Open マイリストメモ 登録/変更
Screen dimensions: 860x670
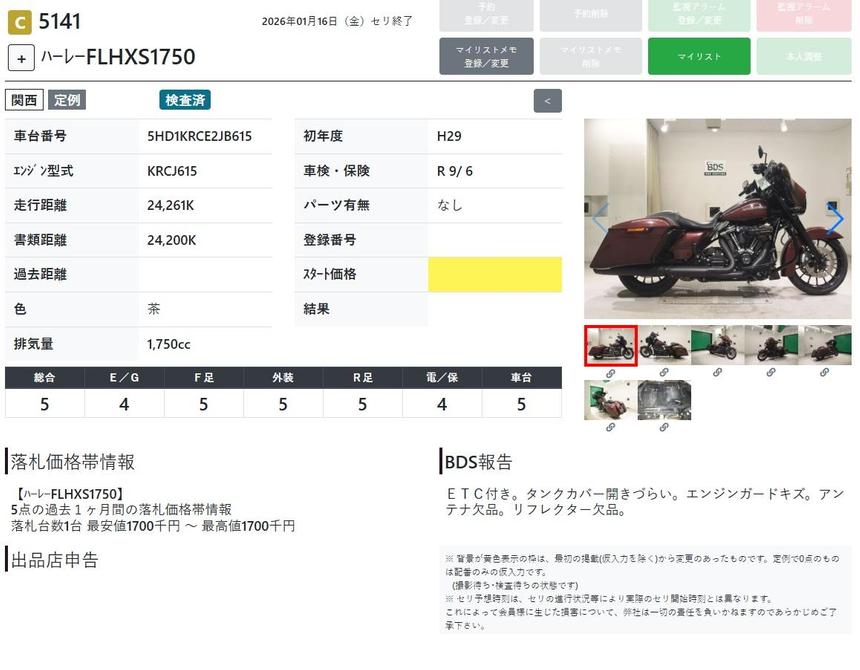pos(486,56)
